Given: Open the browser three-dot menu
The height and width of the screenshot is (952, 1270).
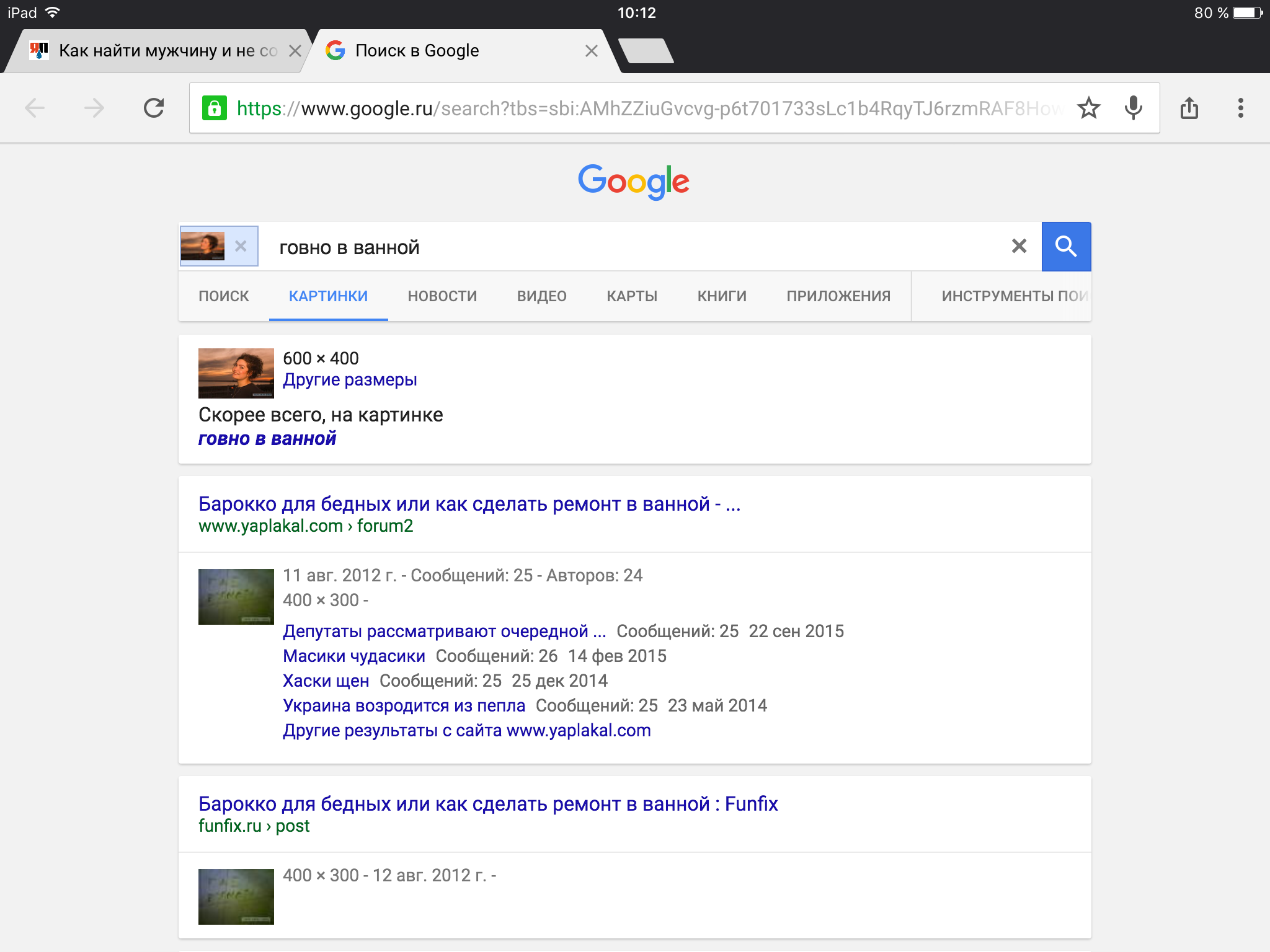Looking at the screenshot, I should [x=1240, y=108].
